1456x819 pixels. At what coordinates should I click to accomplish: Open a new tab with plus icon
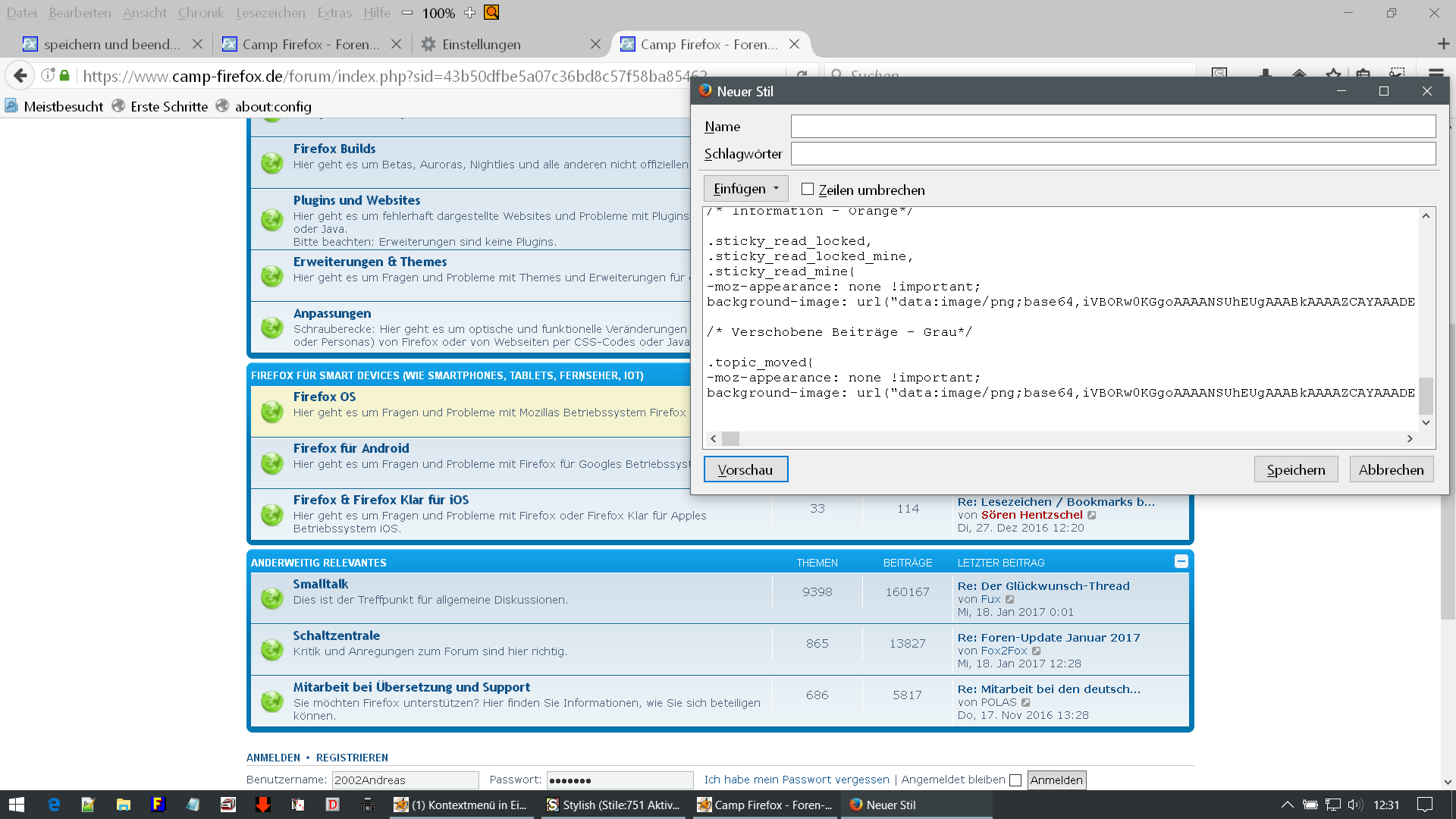[1443, 44]
